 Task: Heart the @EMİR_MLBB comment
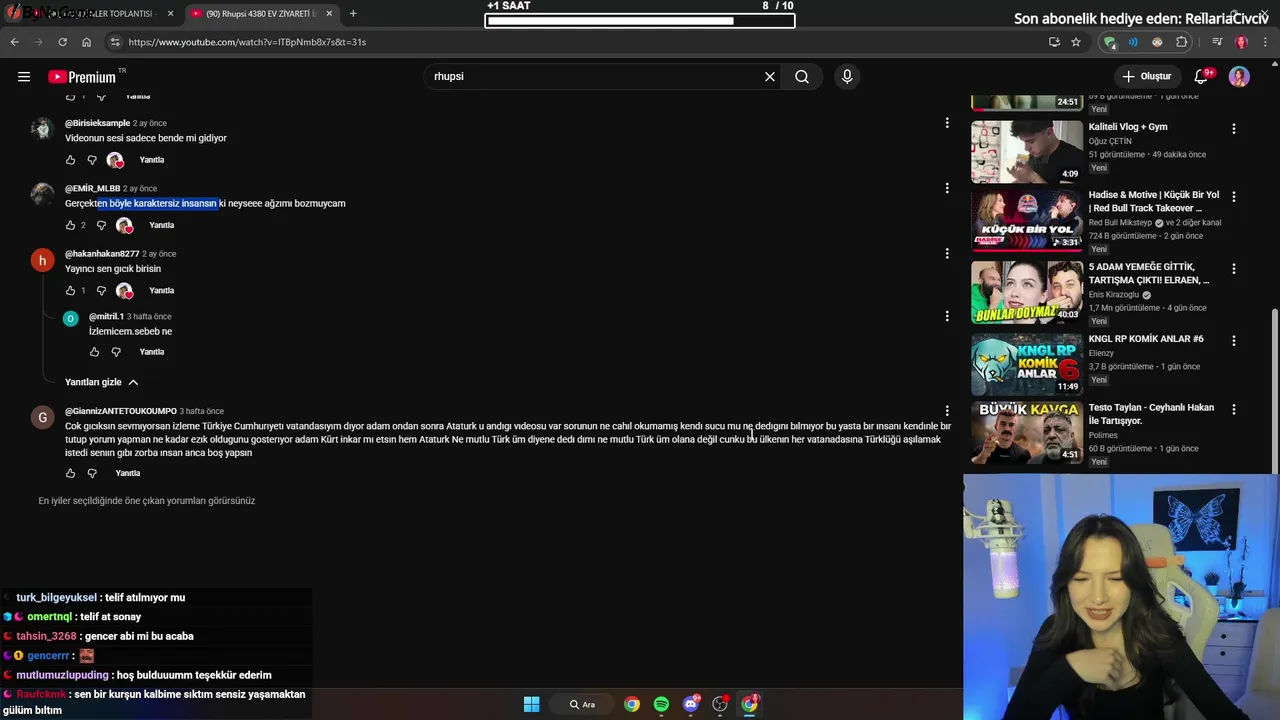tap(124, 225)
